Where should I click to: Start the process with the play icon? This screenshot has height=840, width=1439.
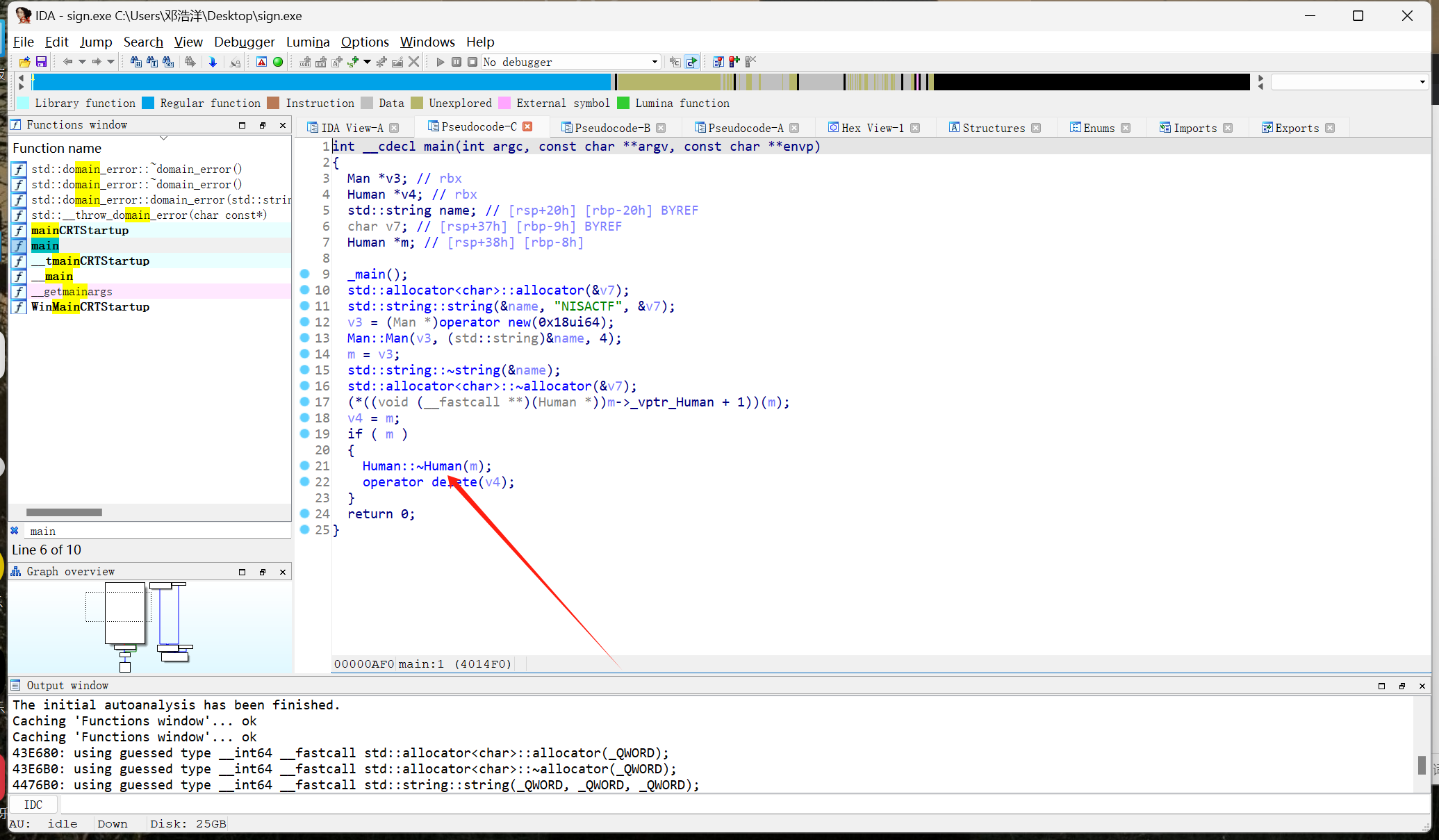point(440,62)
